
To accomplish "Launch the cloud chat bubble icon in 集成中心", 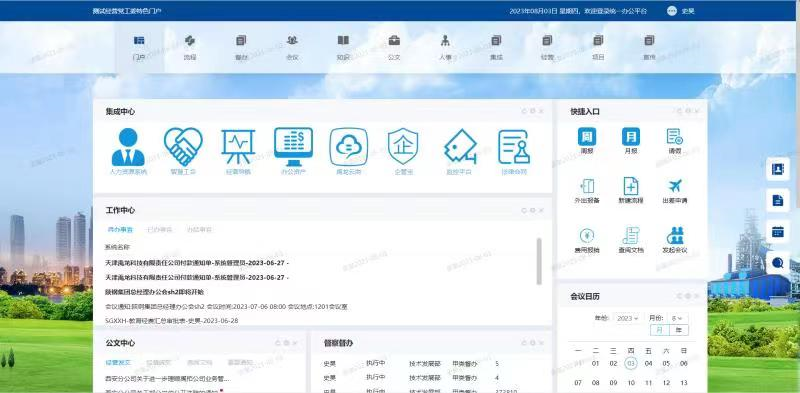I will pyautogui.click(x=348, y=147).
